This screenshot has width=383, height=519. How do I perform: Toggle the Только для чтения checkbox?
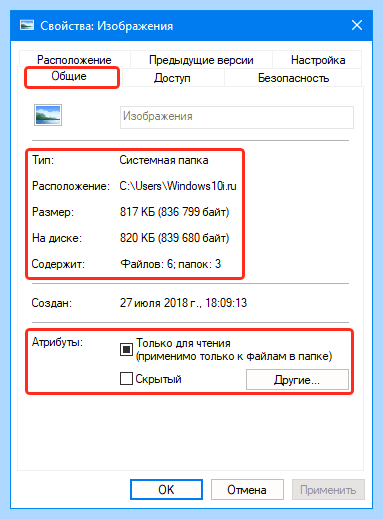coord(126,350)
